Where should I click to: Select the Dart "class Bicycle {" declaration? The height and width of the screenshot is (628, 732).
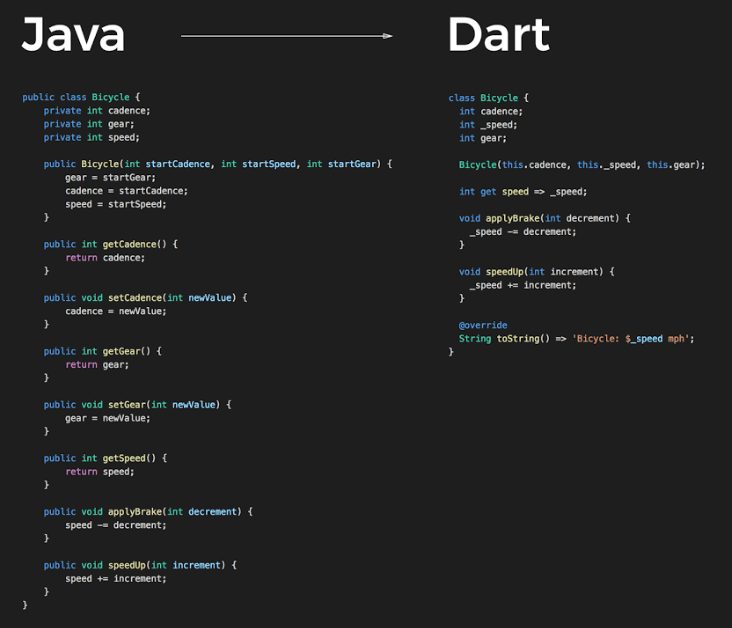click(488, 98)
